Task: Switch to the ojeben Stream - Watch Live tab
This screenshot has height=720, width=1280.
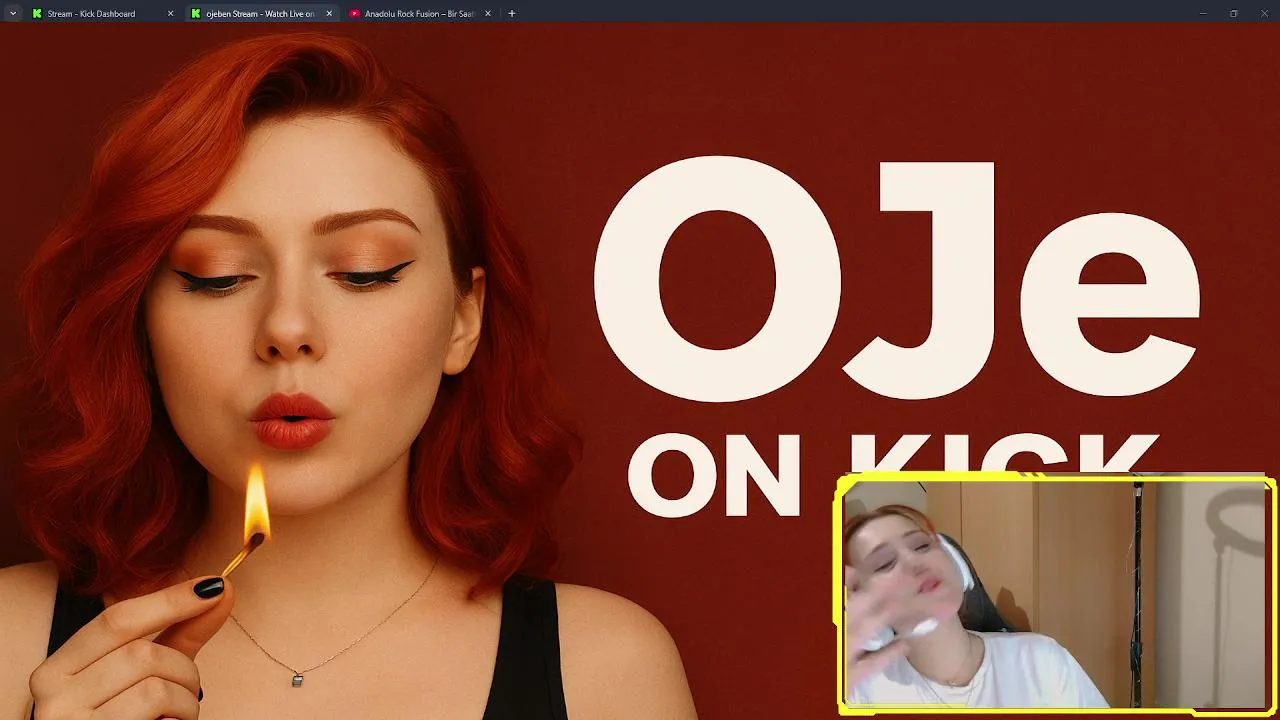Action: 261,14
